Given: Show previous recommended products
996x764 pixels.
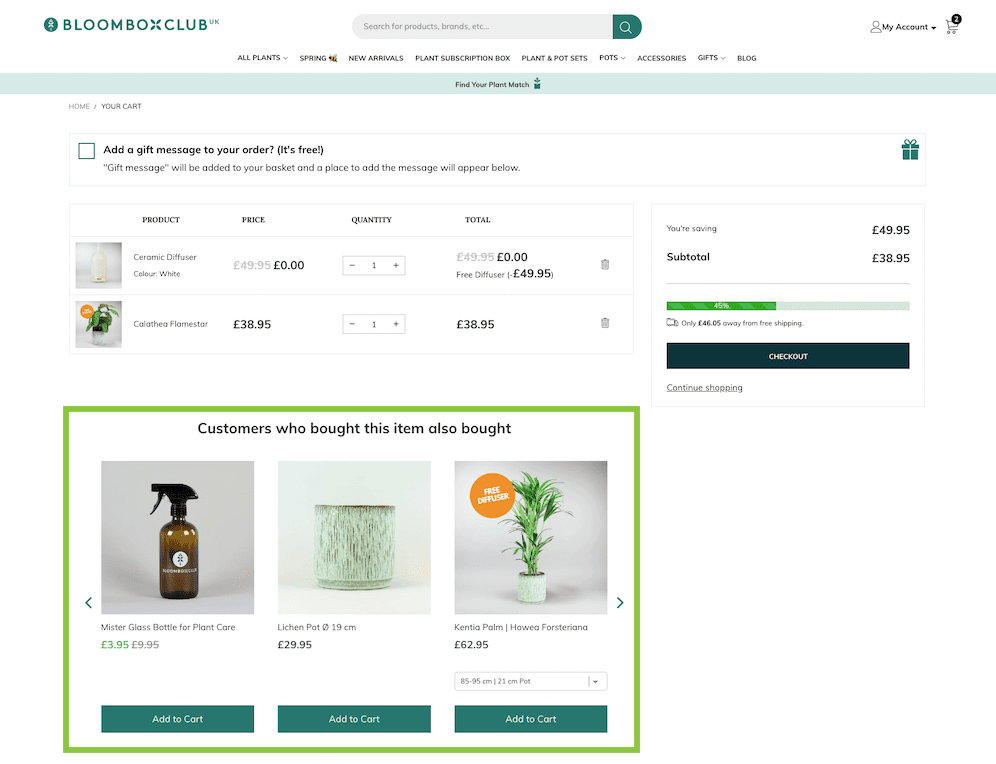Looking at the screenshot, I should 88,602.
